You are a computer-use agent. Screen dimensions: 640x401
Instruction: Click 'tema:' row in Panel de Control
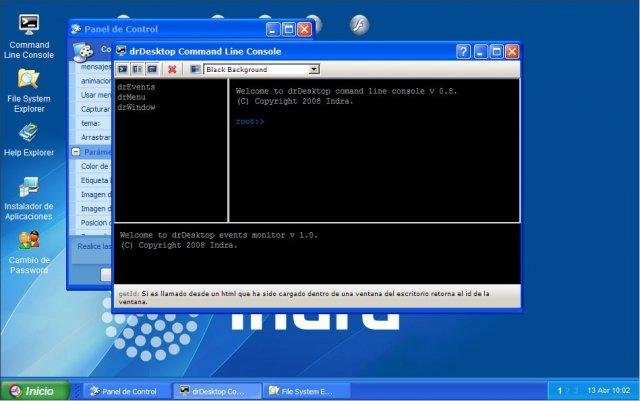pos(94,123)
